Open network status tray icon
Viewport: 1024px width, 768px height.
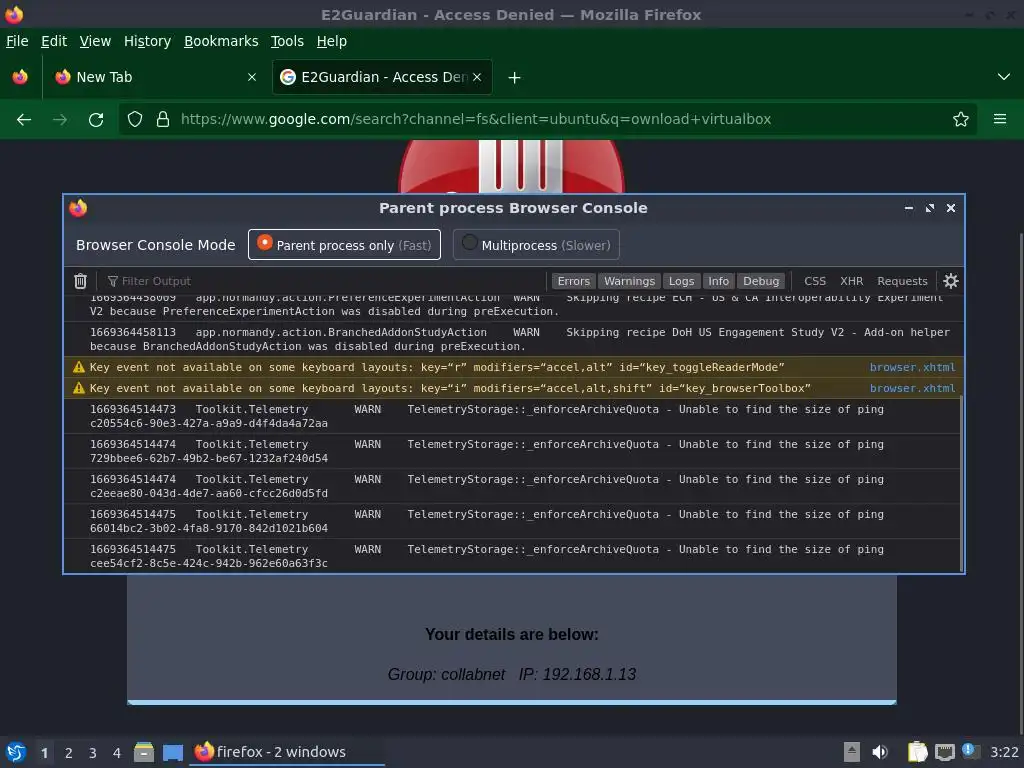click(x=944, y=752)
